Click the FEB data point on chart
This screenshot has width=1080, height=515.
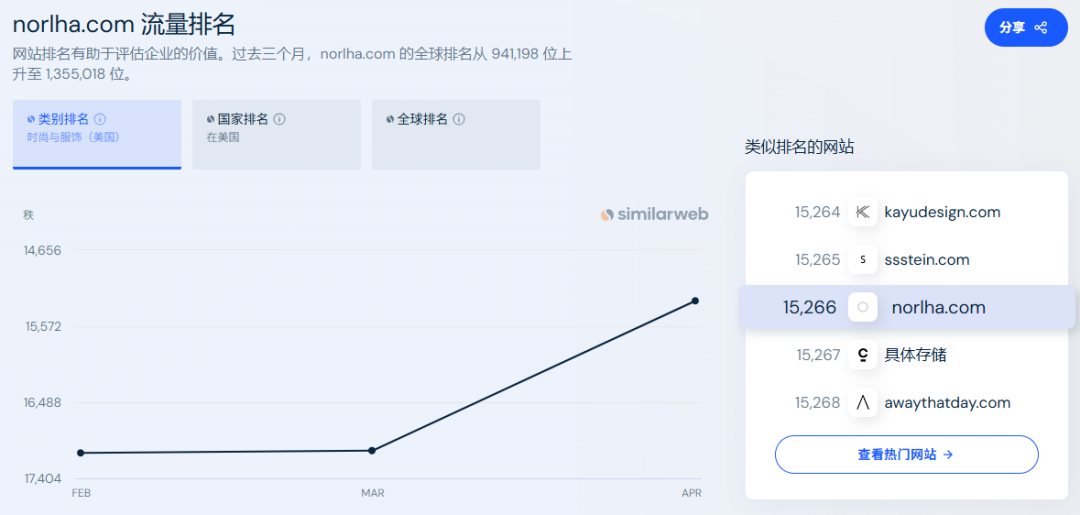80,453
